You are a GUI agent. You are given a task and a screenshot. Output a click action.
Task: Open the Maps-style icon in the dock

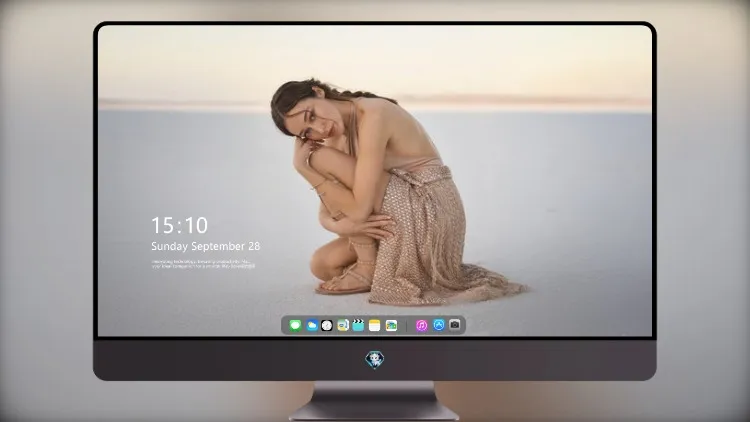point(391,326)
